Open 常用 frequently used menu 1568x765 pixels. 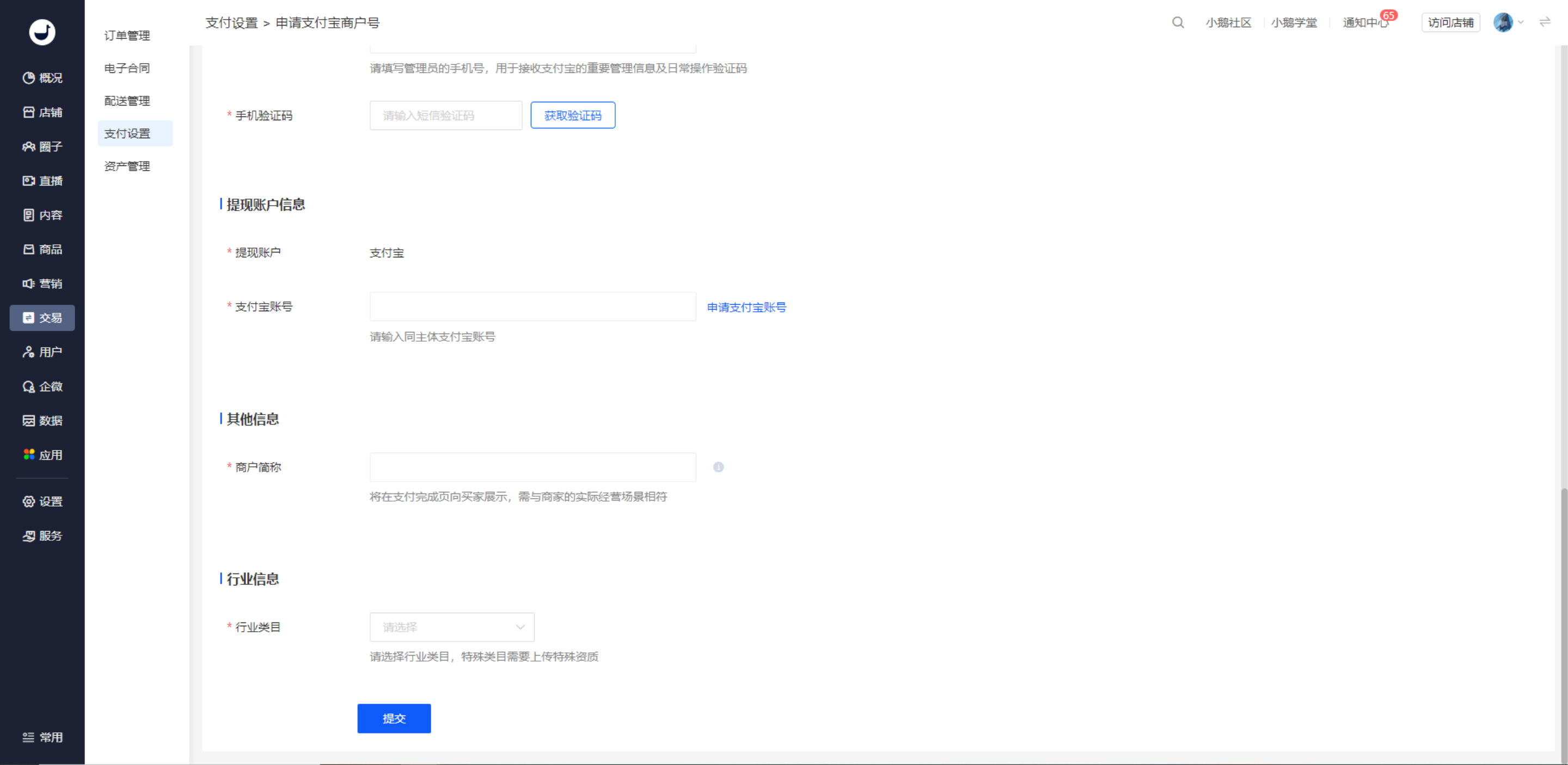42,737
